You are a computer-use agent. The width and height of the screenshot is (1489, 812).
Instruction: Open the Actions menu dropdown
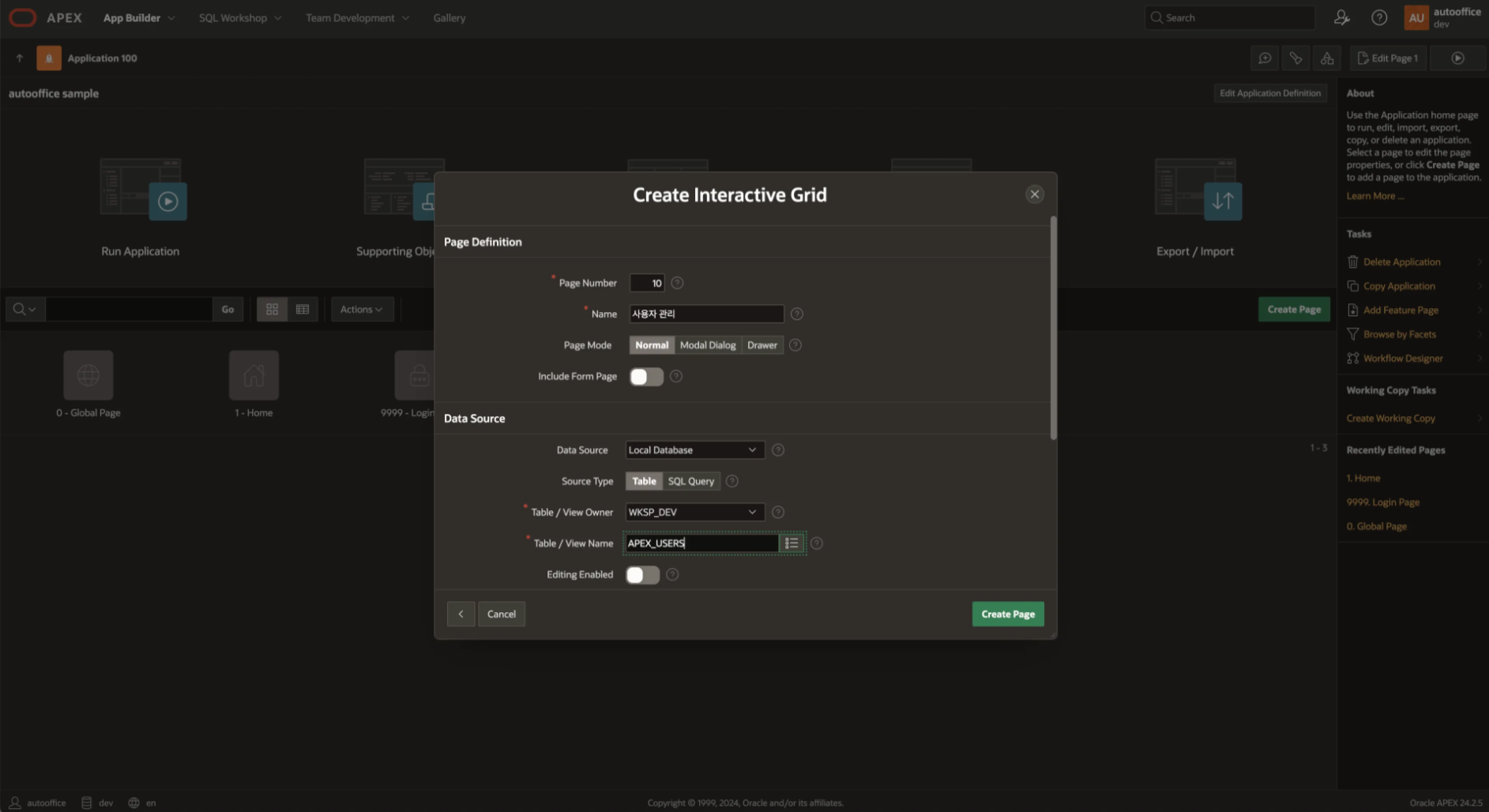point(362,310)
